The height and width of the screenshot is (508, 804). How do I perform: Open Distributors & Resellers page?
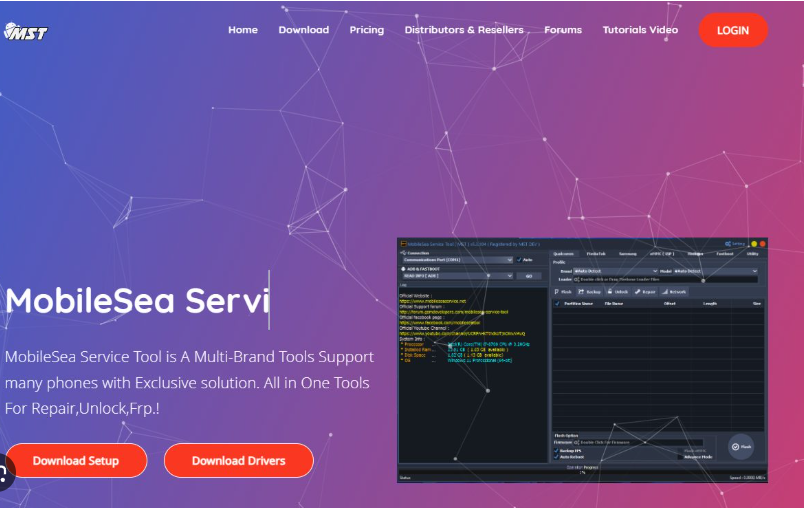(x=464, y=30)
